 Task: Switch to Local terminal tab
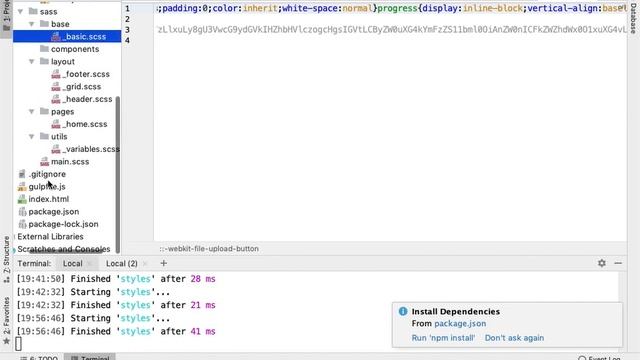(73, 264)
